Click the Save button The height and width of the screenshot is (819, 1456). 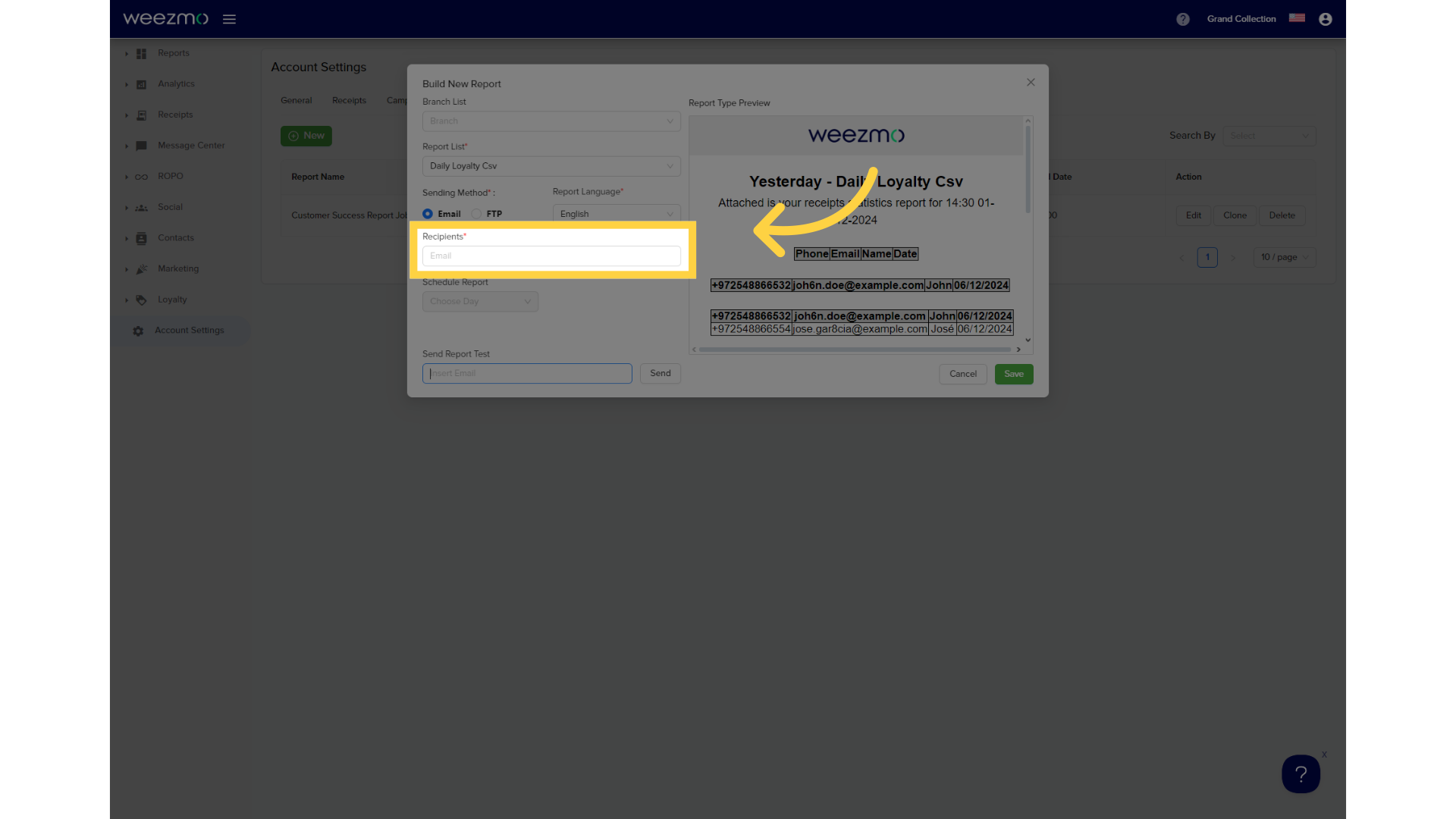[1013, 373]
